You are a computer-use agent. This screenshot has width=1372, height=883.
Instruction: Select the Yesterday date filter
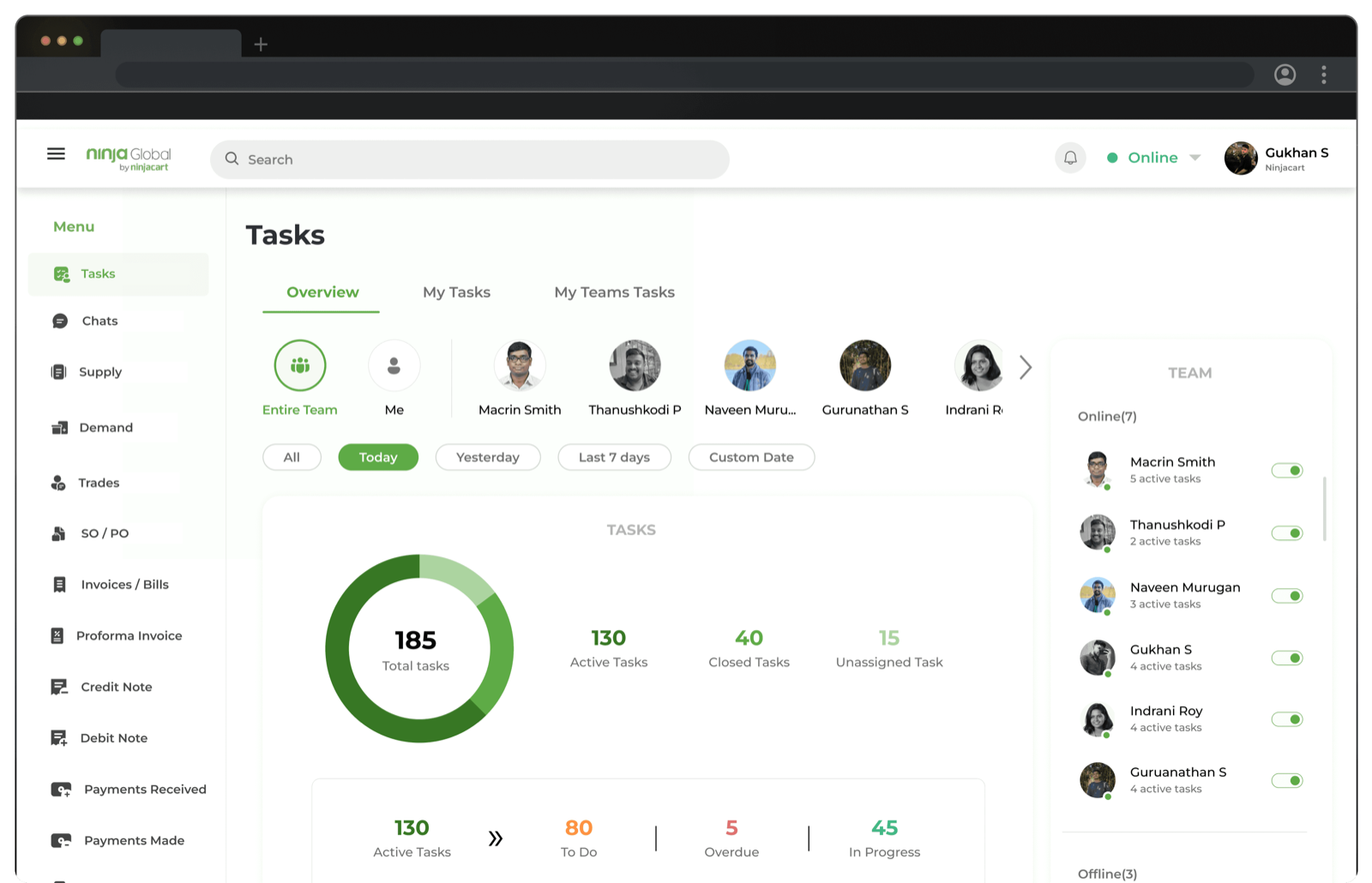pyautogui.click(x=488, y=458)
